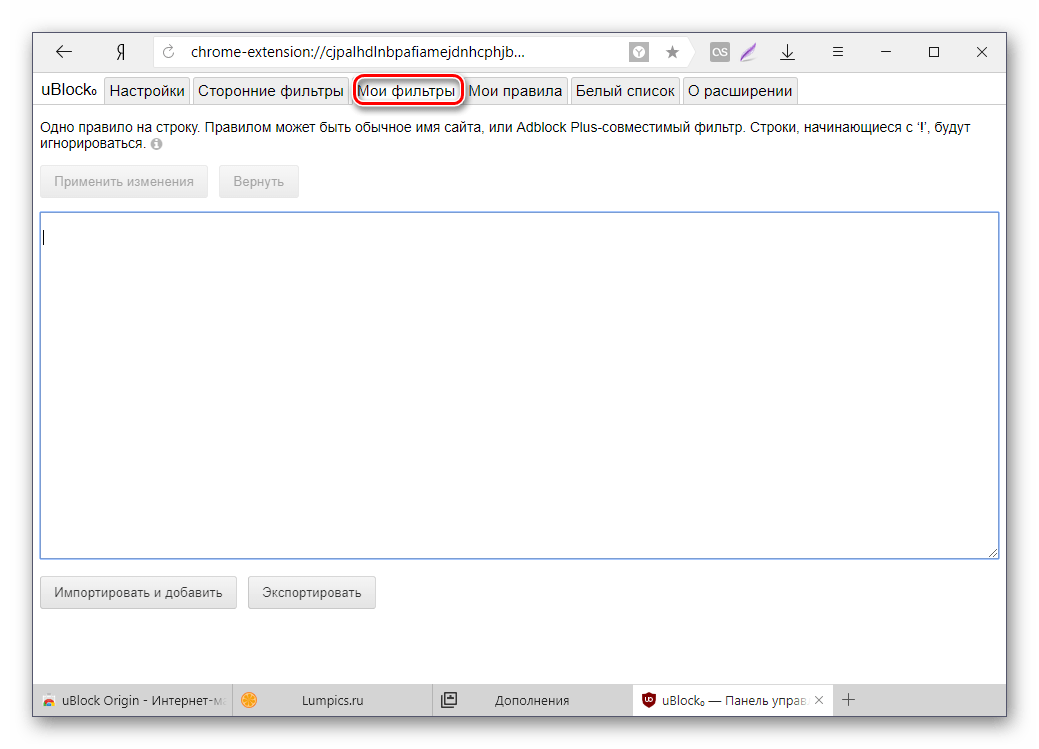Reload page with the refresh icon
Viewport: 1039px width, 749px height.
pos(169,52)
